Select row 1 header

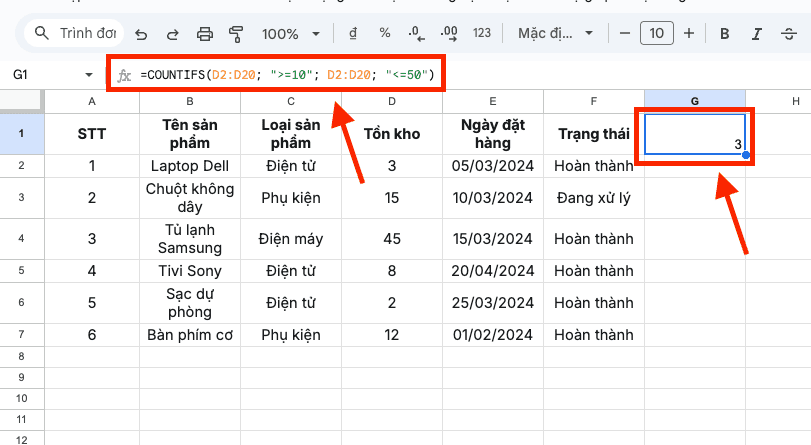pos(22,134)
